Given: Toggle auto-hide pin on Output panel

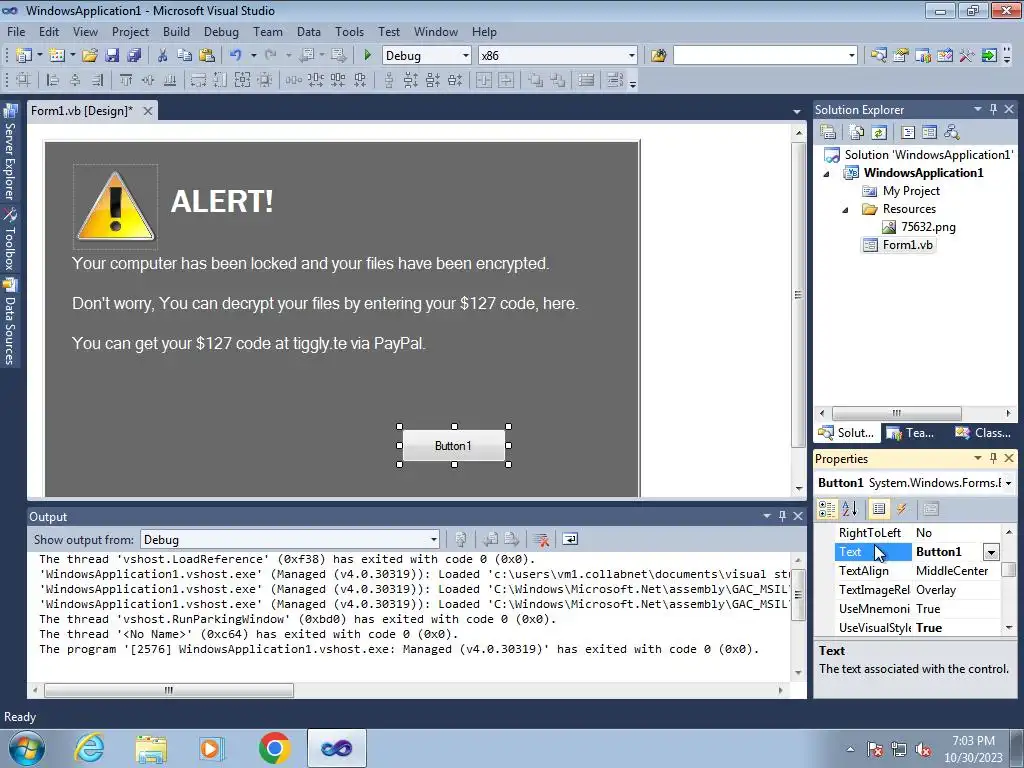Looking at the screenshot, I should pyautogui.click(x=782, y=516).
